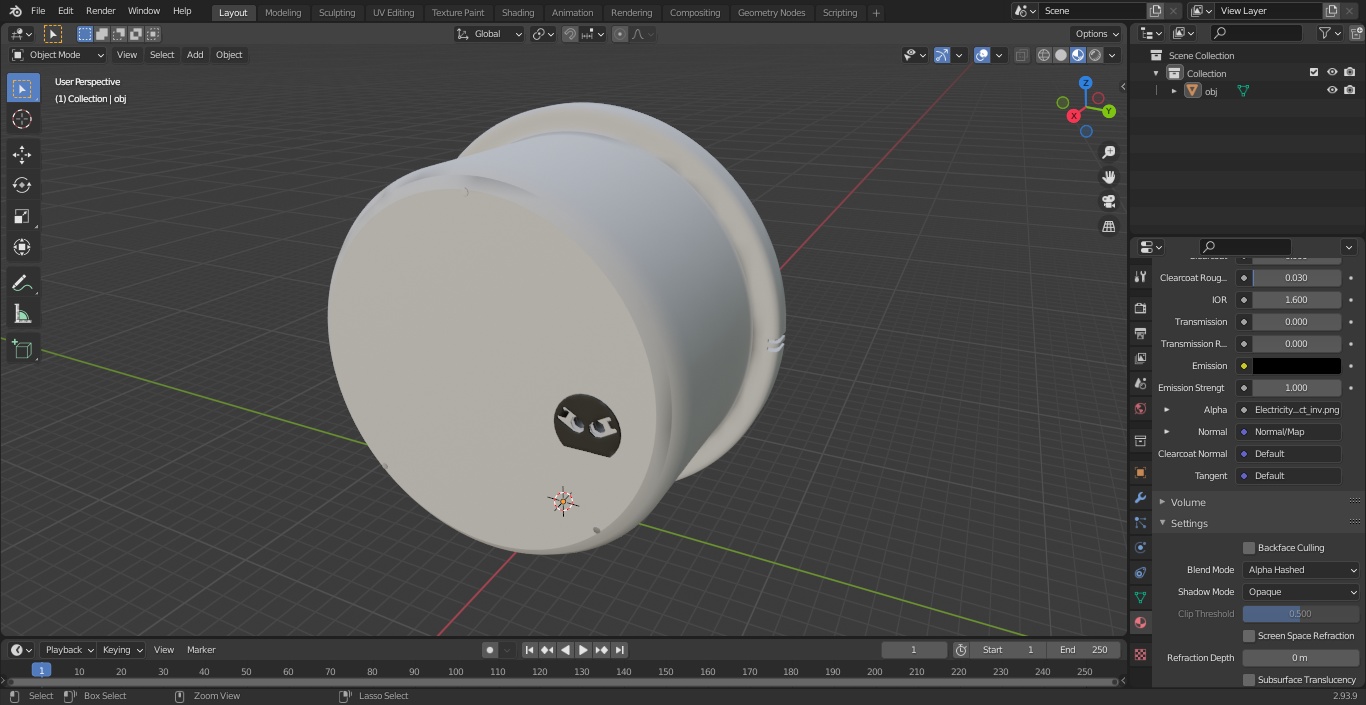1366x705 pixels.
Task: Select the Annotate tool
Action: click(22, 283)
